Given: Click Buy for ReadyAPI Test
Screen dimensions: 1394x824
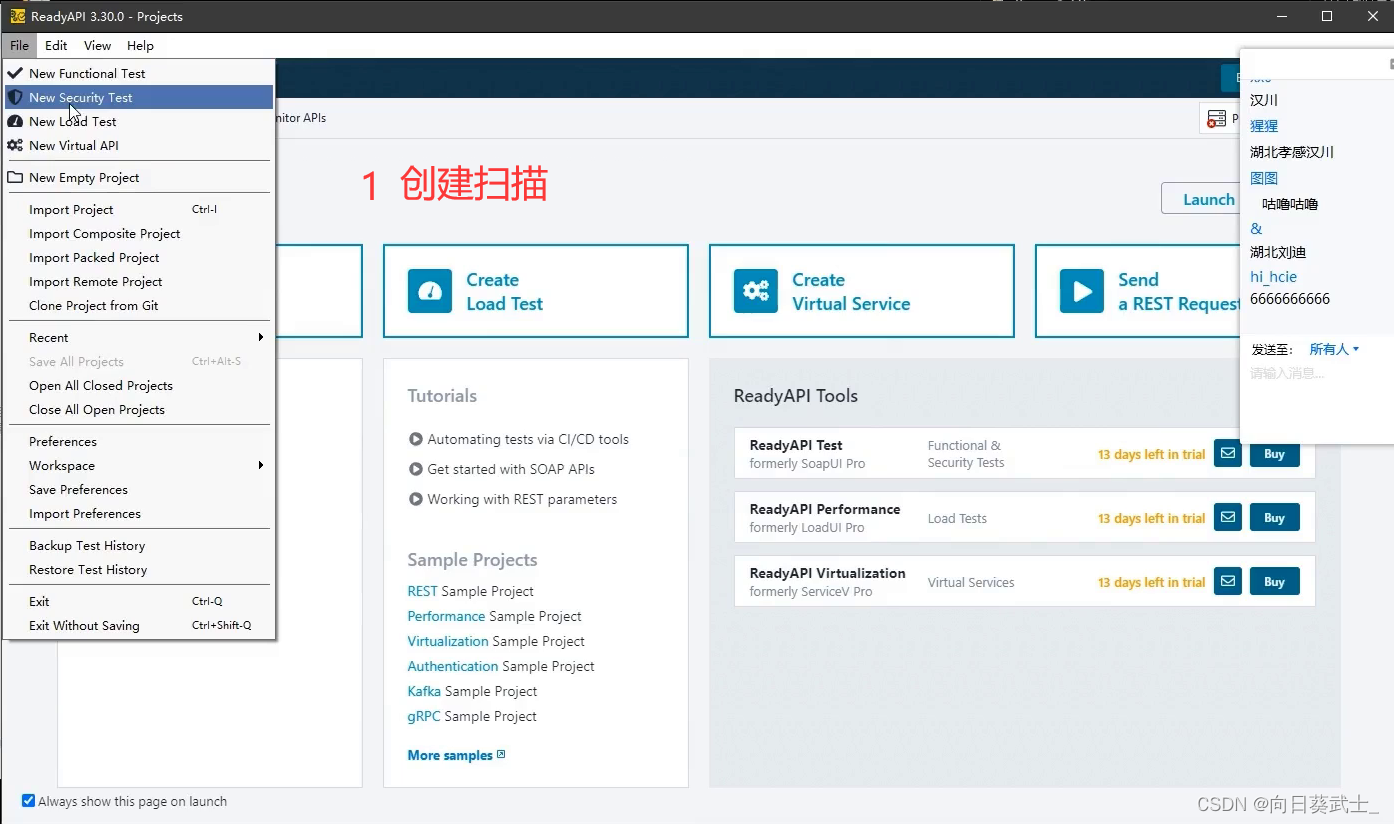Looking at the screenshot, I should click(x=1274, y=453).
